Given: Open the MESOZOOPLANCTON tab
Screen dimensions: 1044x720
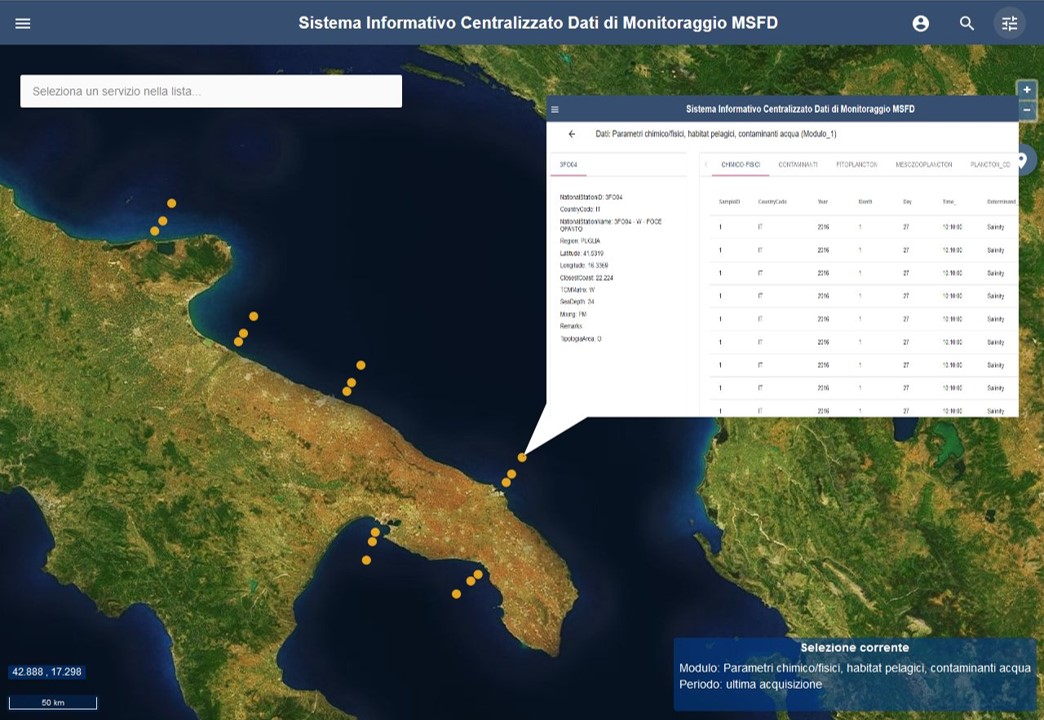Looking at the screenshot, I should (x=923, y=164).
